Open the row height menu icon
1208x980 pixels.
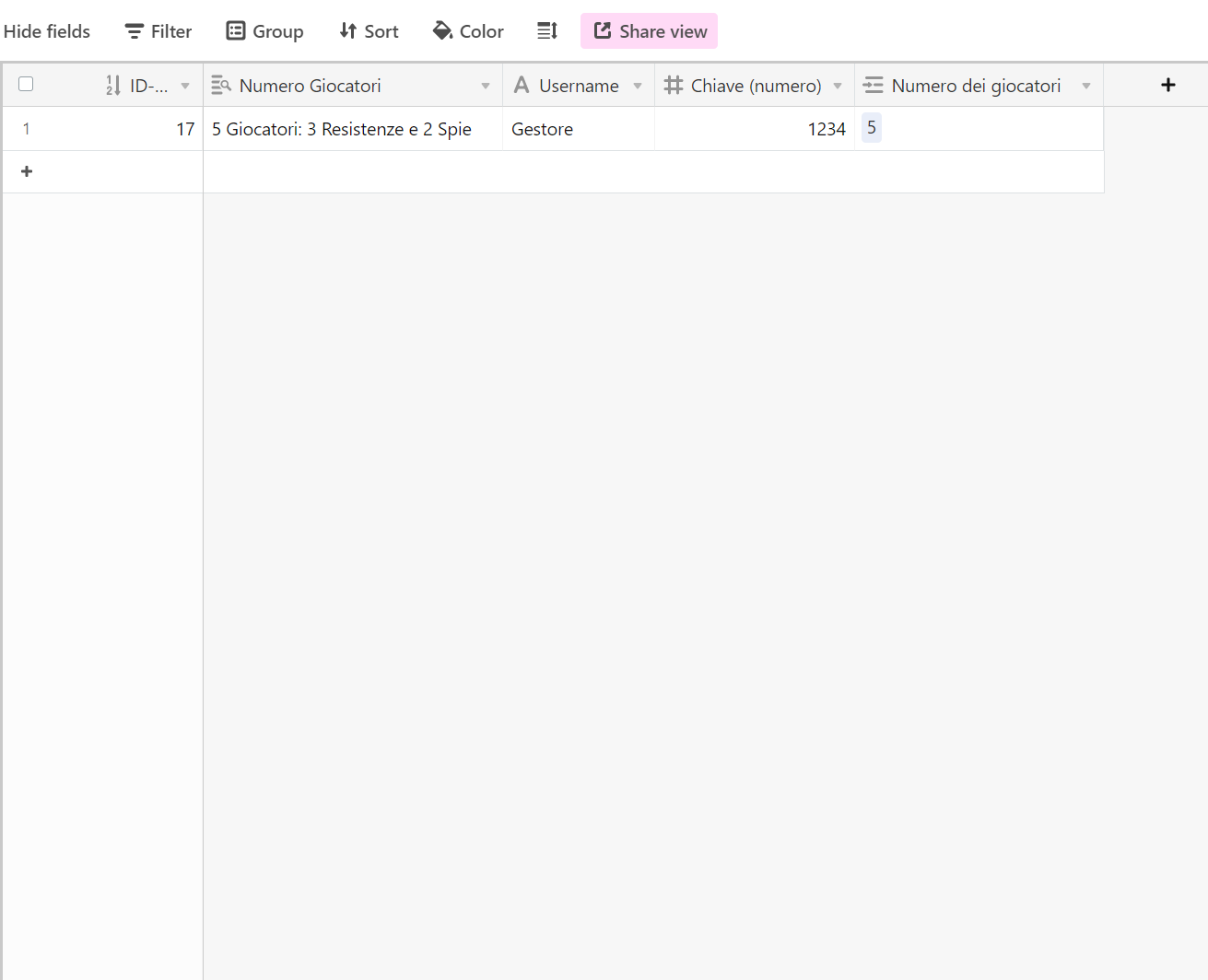point(547,31)
